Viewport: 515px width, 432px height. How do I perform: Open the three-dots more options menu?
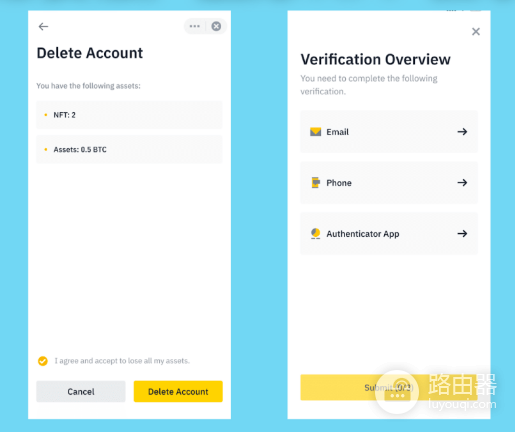point(195,26)
